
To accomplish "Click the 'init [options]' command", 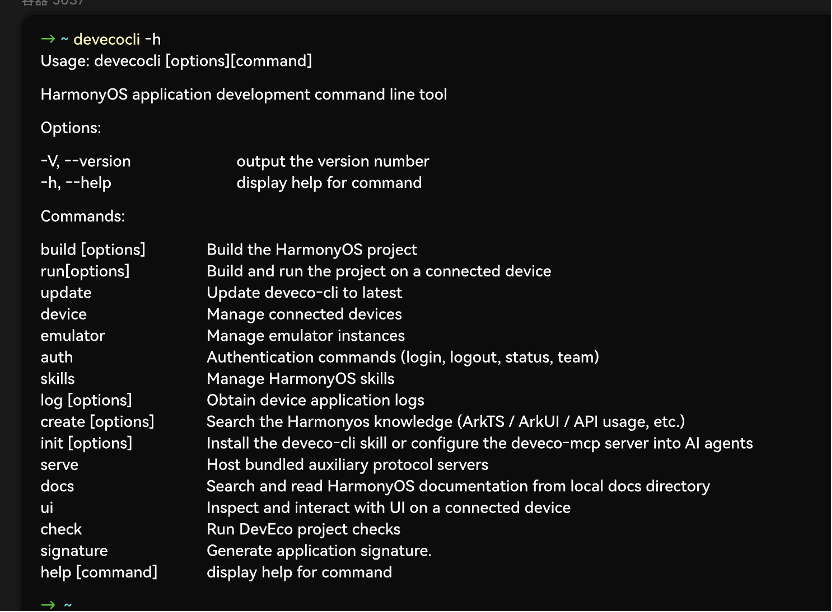I will click(86, 443).
